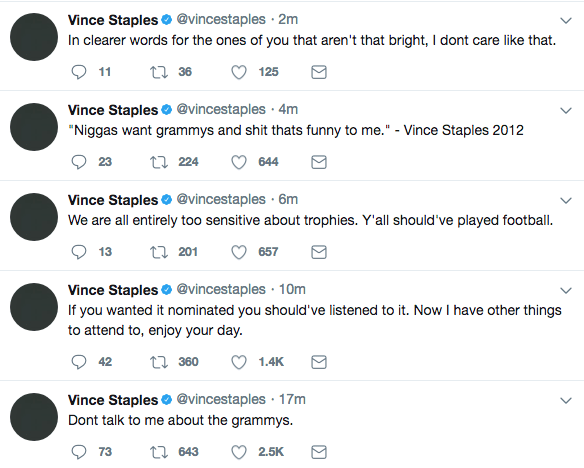Open the chevron menu on the 6m tweet
This screenshot has width=584, height=468.
(x=566, y=201)
